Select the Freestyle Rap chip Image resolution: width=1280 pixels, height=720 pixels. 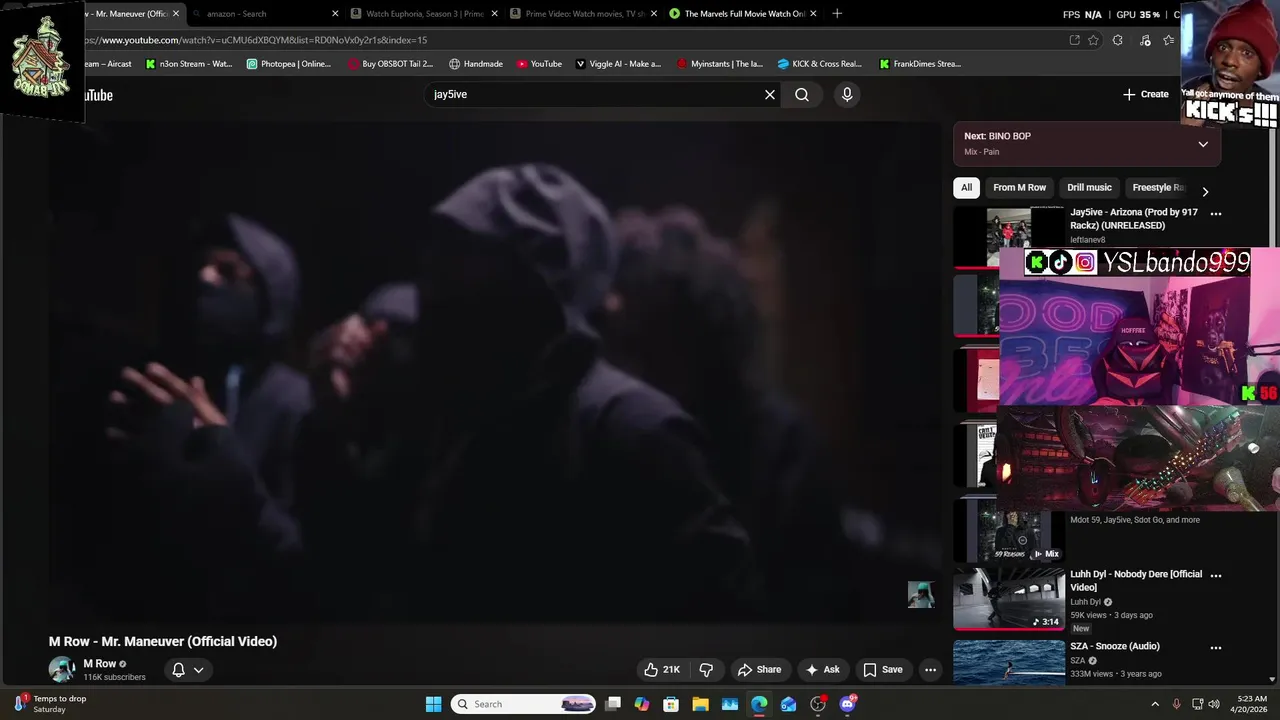point(1157,187)
